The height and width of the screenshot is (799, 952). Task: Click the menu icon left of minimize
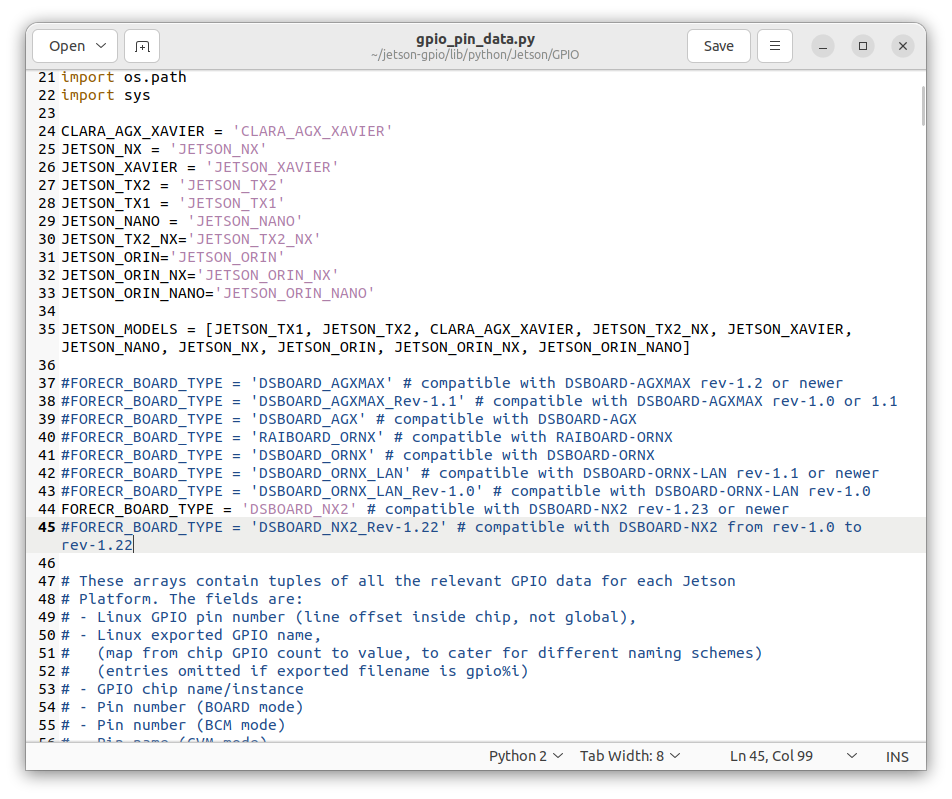(775, 45)
